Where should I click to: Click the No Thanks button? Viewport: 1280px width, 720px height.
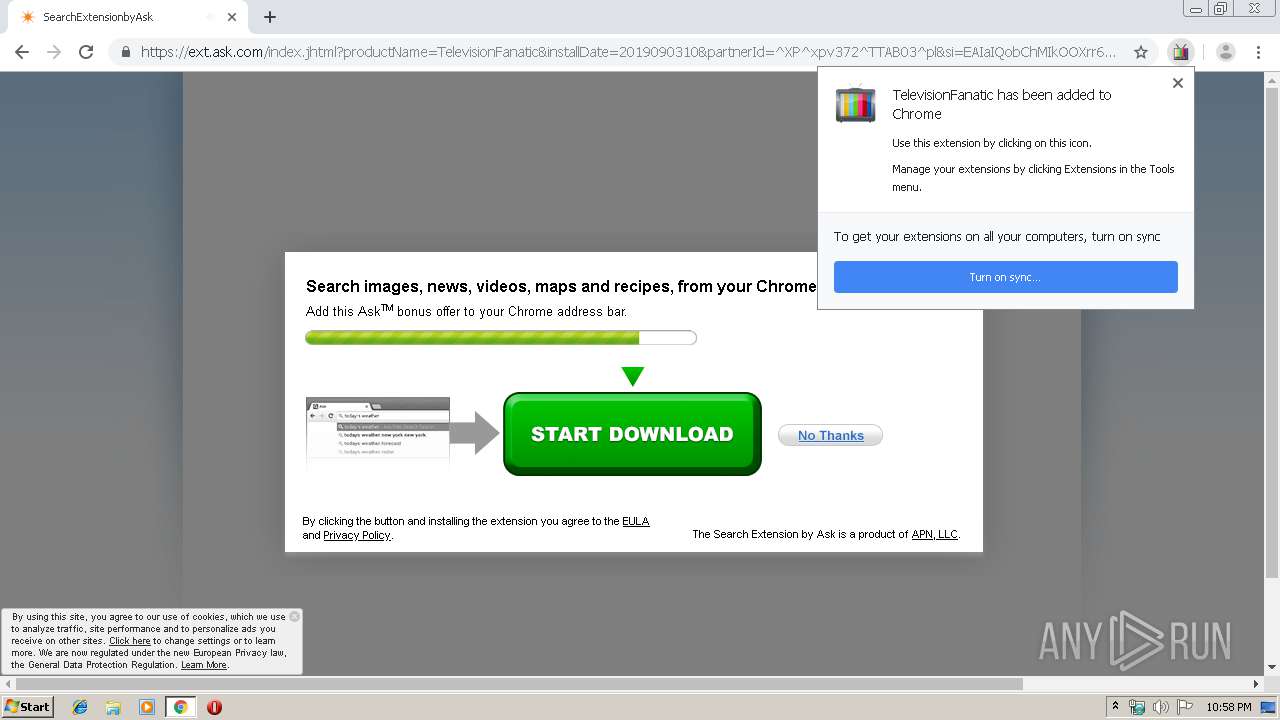[830, 435]
